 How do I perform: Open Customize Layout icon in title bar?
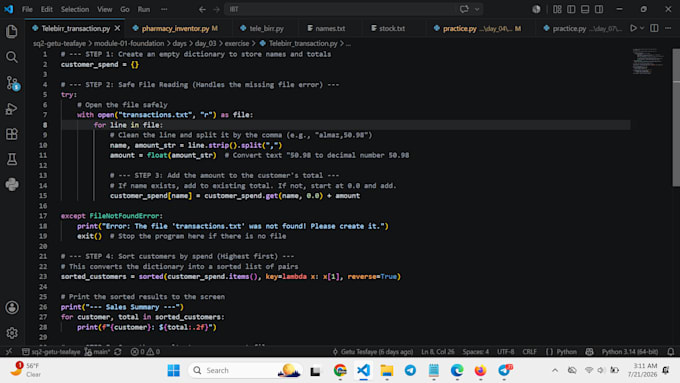pyautogui.click(x=557, y=9)
